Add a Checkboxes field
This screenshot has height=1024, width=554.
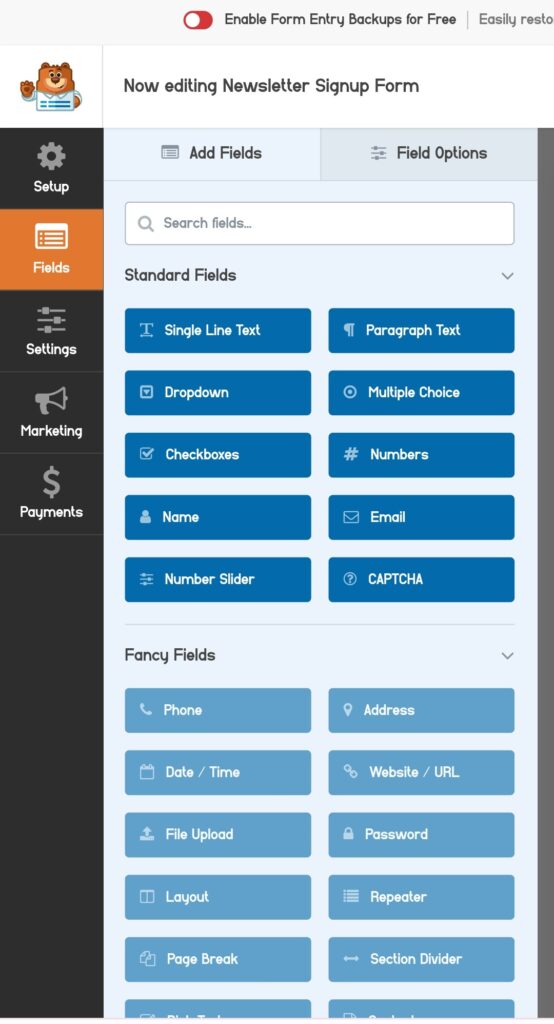click(x=218, y=455)
